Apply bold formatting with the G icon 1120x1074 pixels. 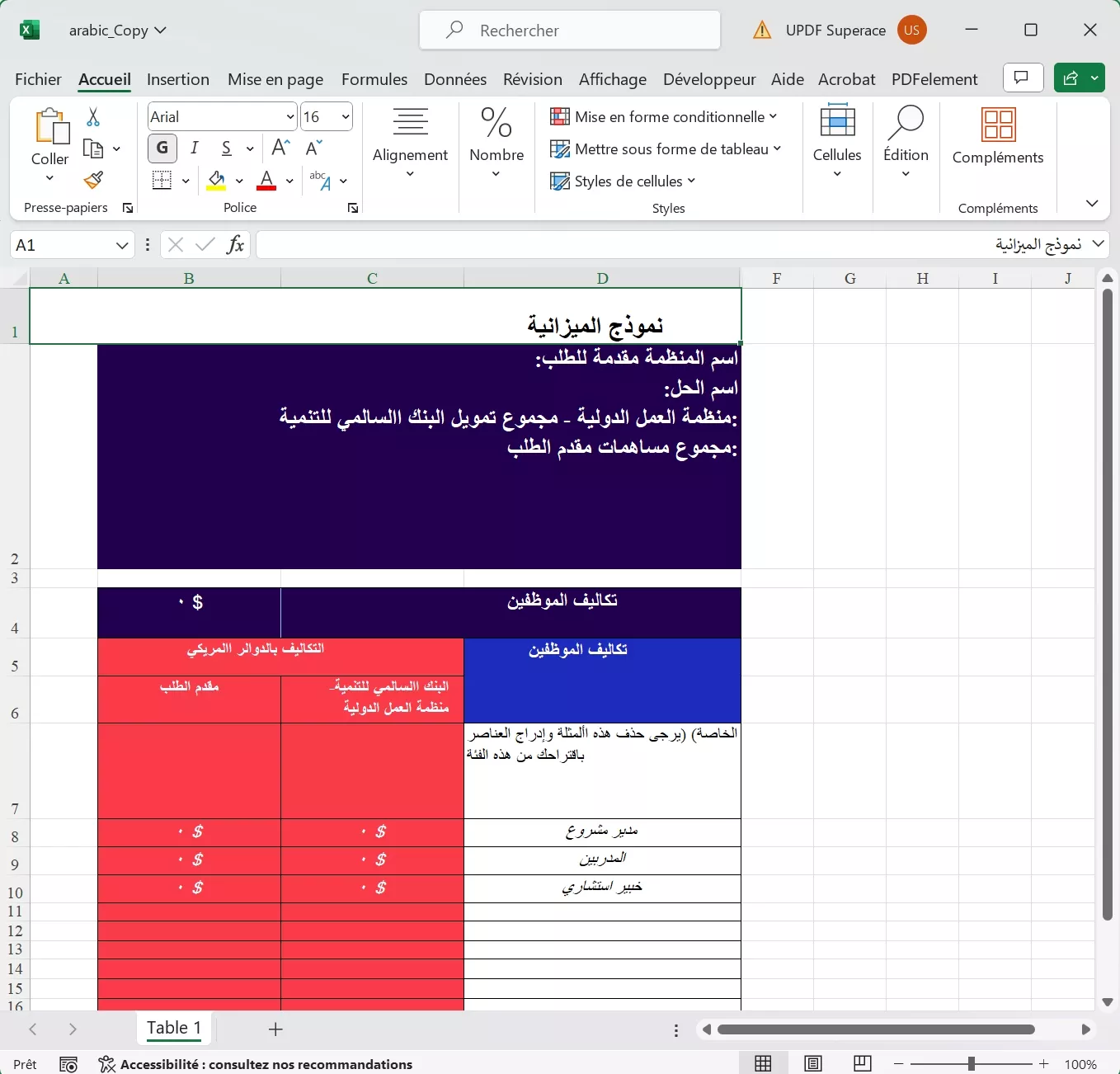click(x=162, y=148)
